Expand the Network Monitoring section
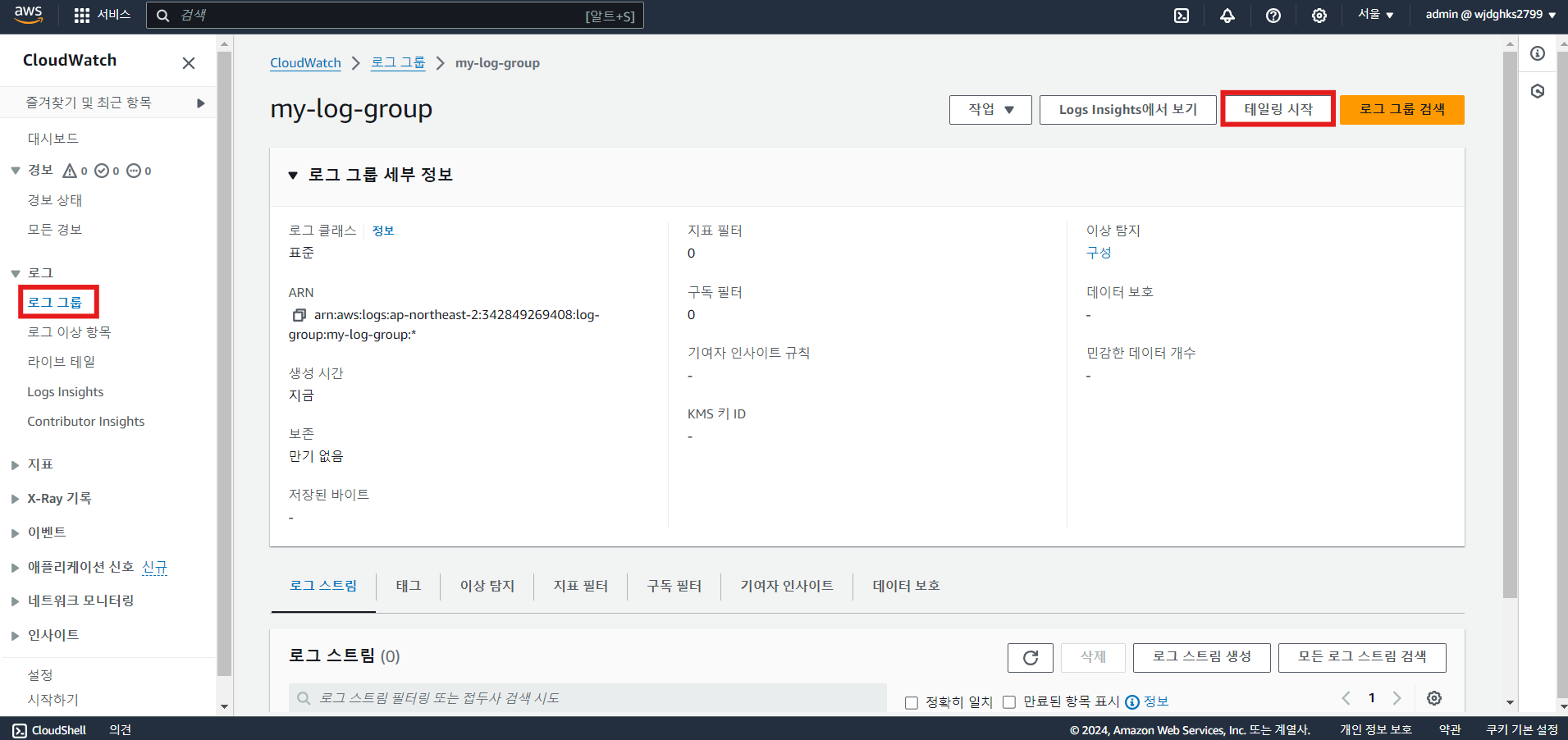The height and width of the screenshot is (740, 1568). pyautogui.click(x=16, y=601)
